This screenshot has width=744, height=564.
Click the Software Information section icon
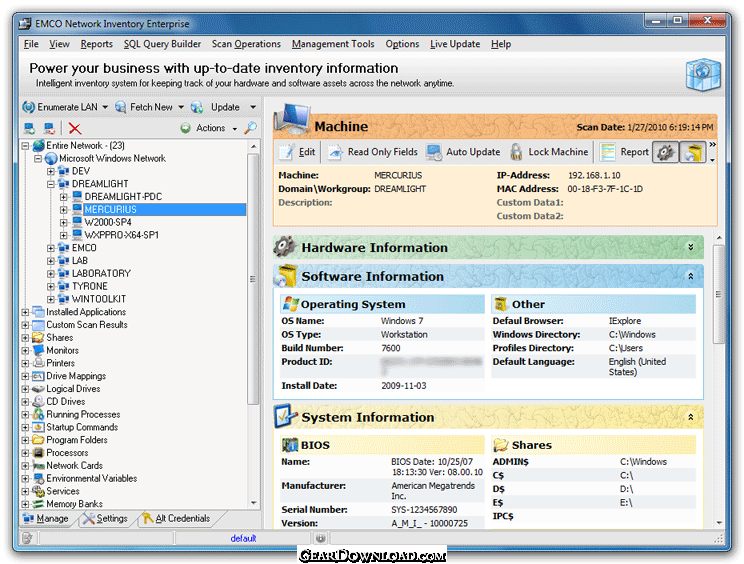[285, 276]
